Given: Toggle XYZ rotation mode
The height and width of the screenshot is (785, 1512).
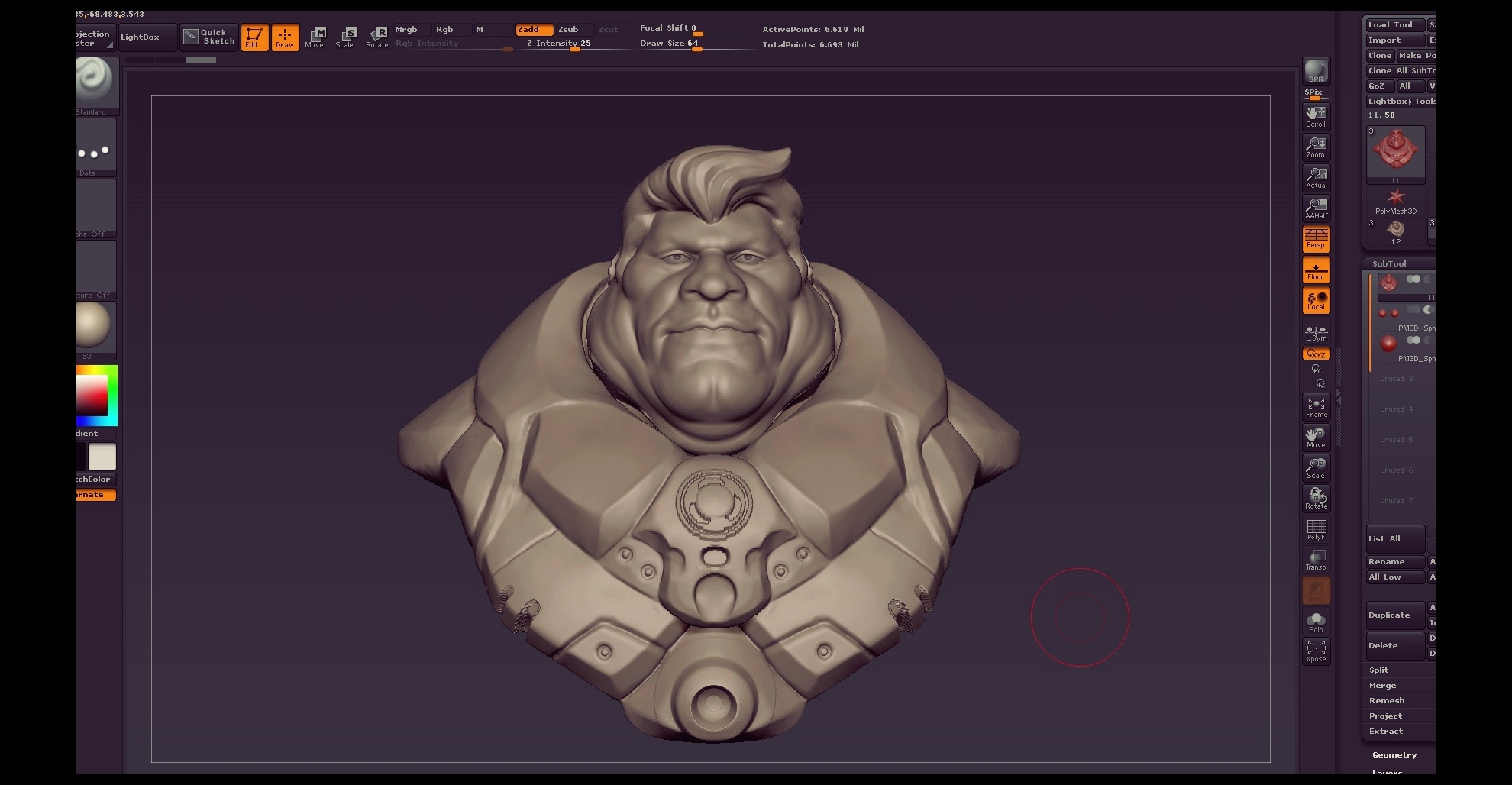Looking at the screenshot, I should pyautogui.click(x=1316, y=354).
